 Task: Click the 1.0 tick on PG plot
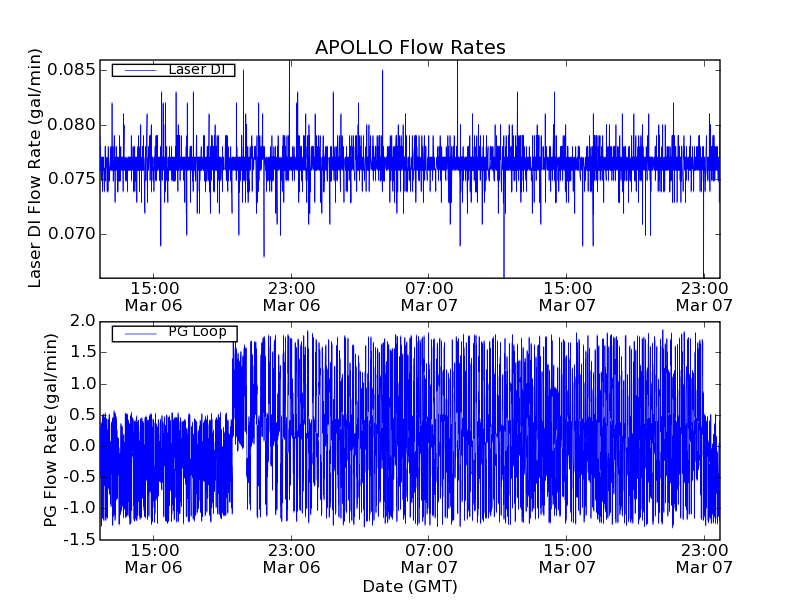coord(83,384)
